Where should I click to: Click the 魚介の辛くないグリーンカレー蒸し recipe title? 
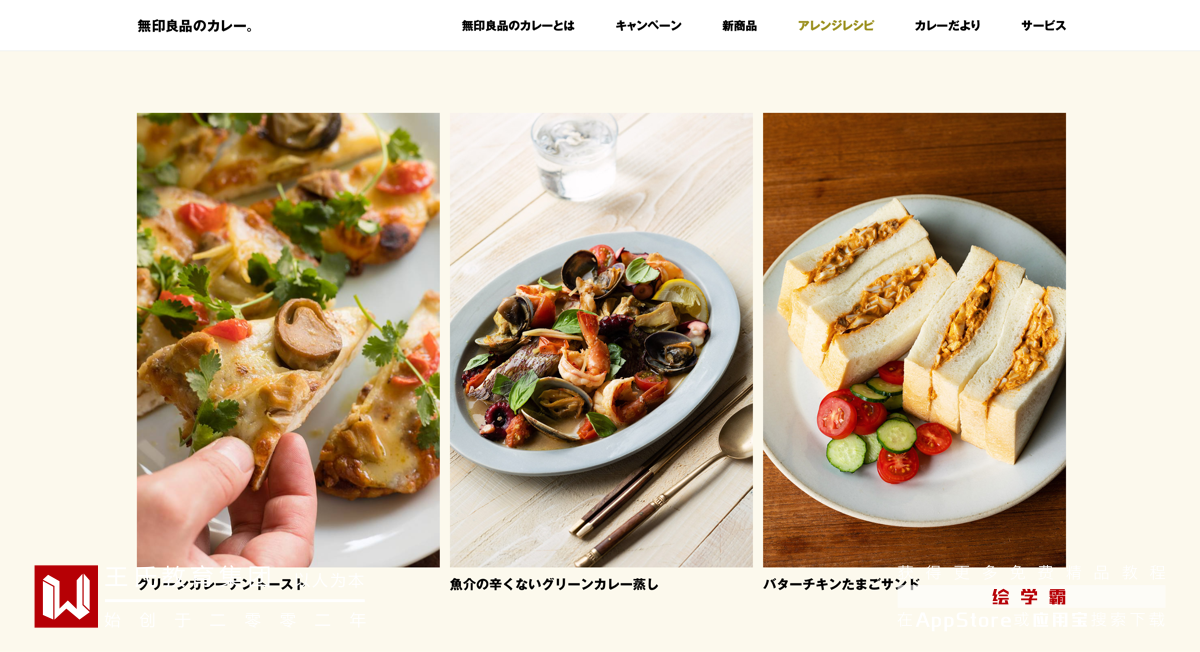(x=554, y=584)
